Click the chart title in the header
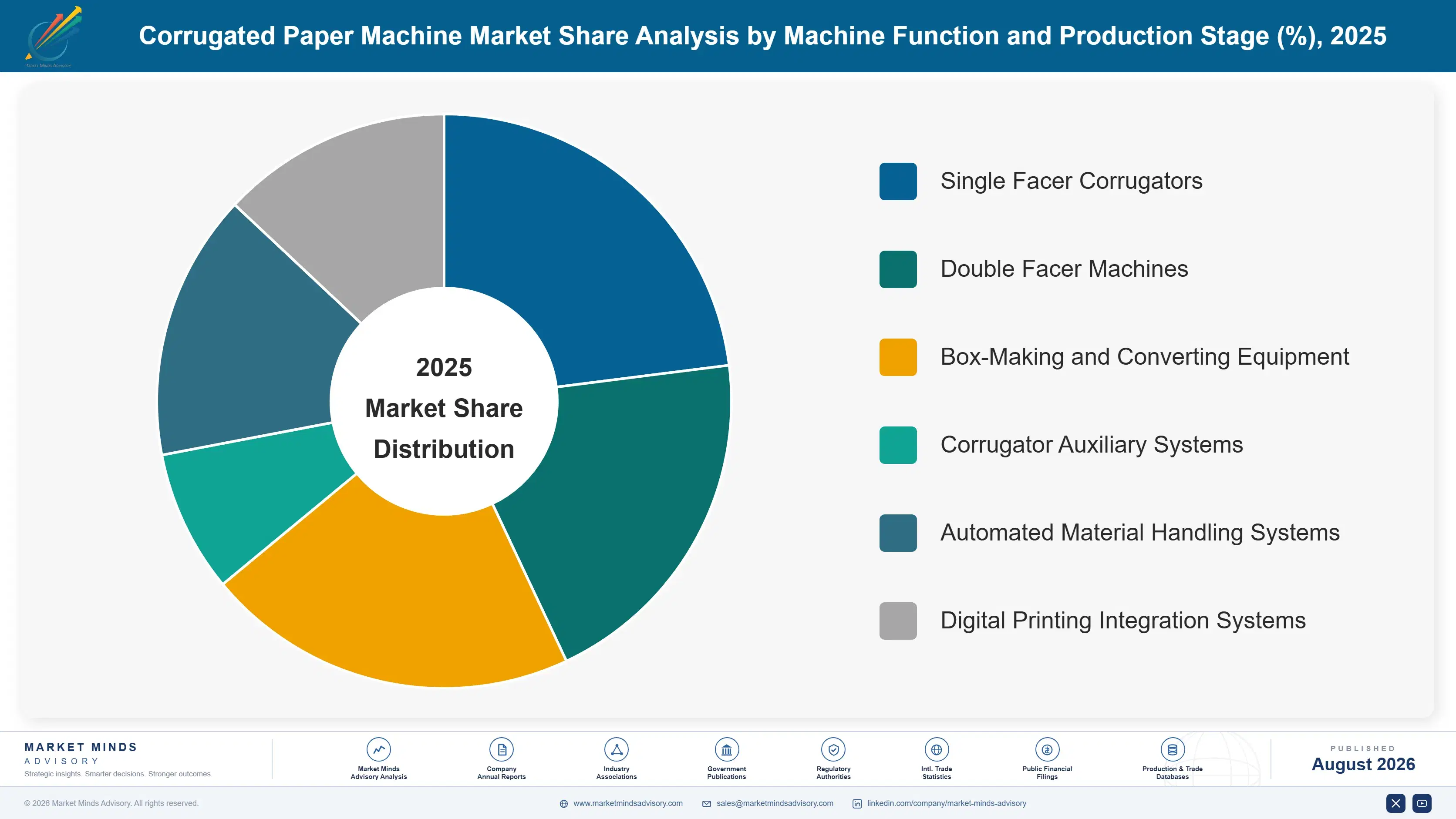The height and width of the screenshot is (819, 1456). pos(762,36)
